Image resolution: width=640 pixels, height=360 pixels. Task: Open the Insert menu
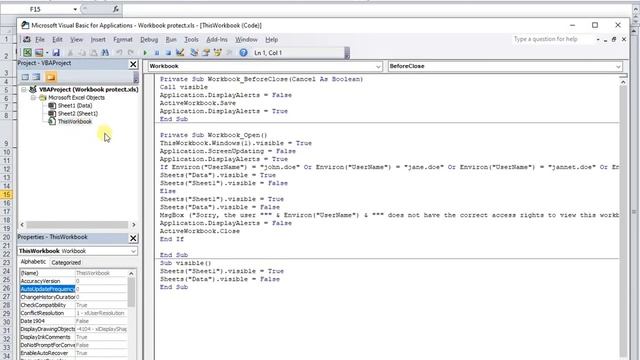[x=98, y=40]
